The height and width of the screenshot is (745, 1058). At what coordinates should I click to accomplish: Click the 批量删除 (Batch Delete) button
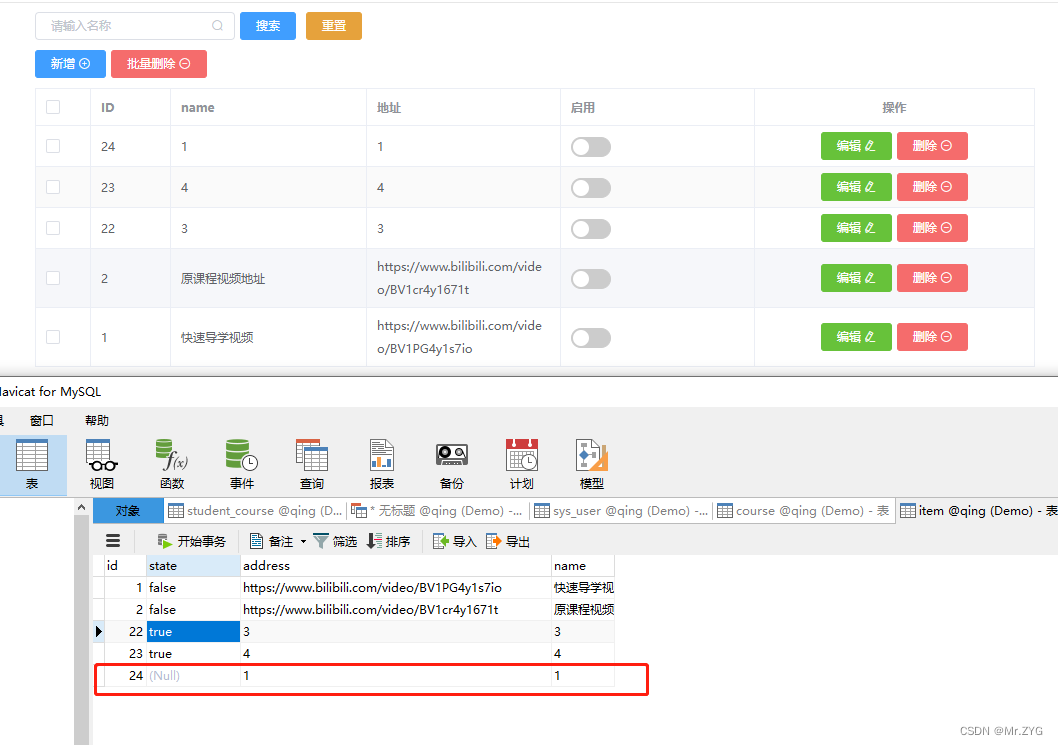pos(158,62)
